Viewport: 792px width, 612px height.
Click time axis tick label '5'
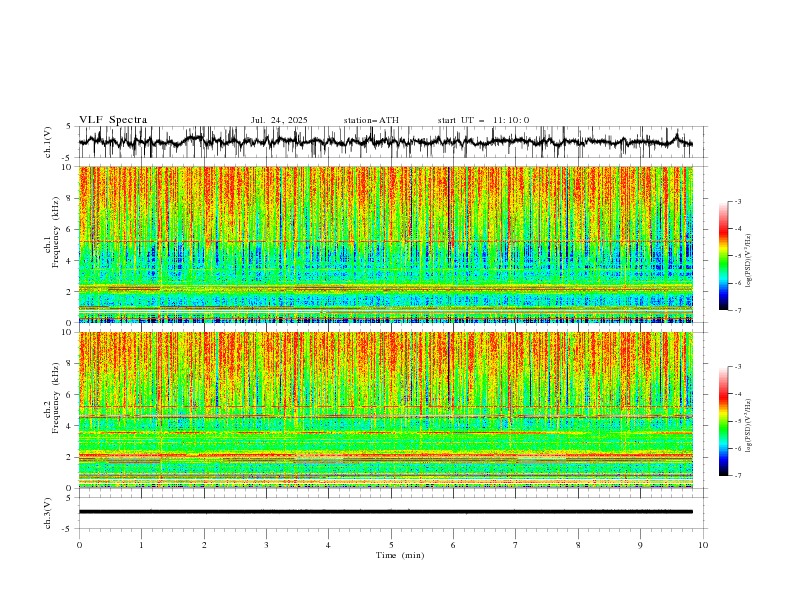coord(391,545)
